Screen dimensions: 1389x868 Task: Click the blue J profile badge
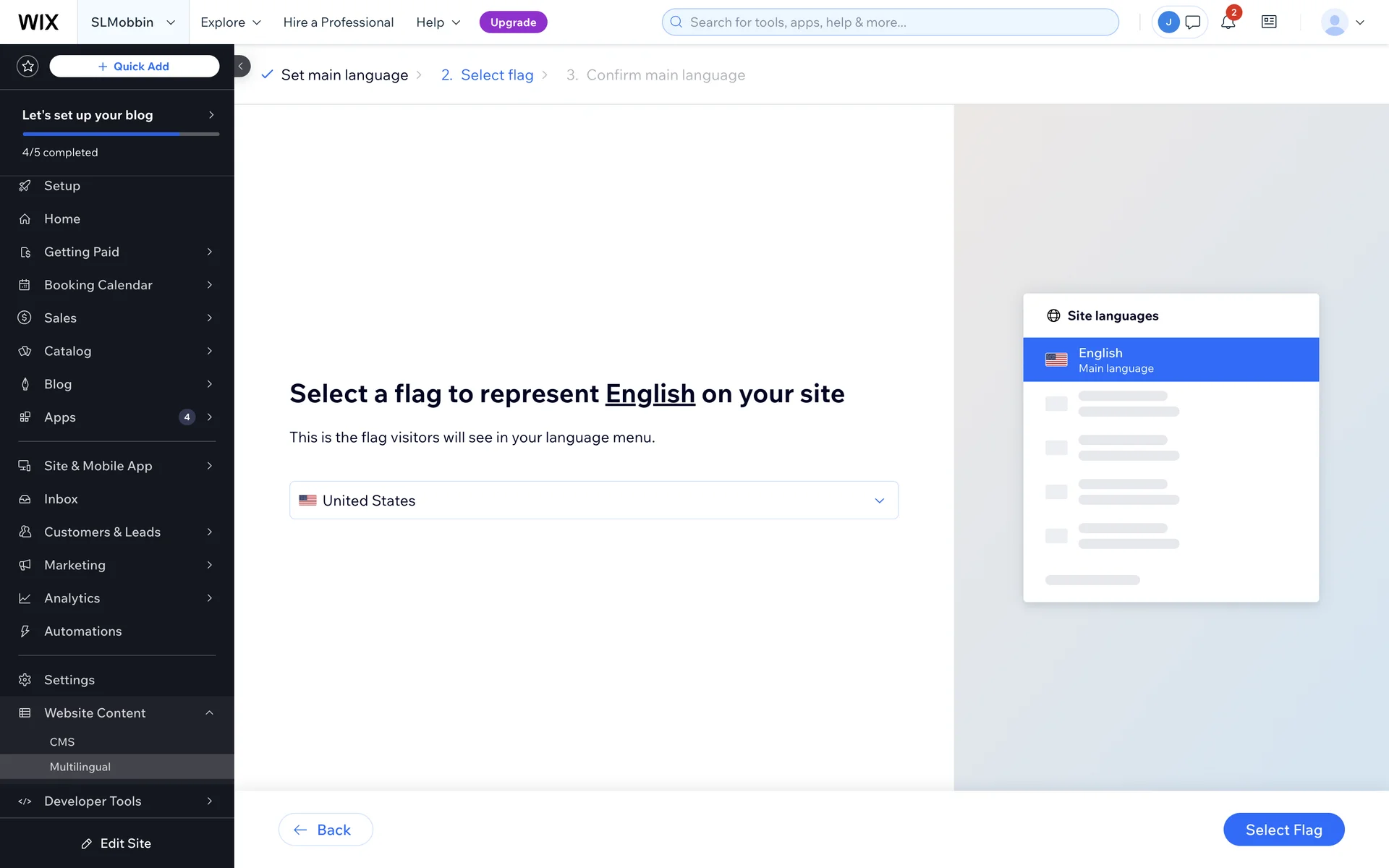1168,22
